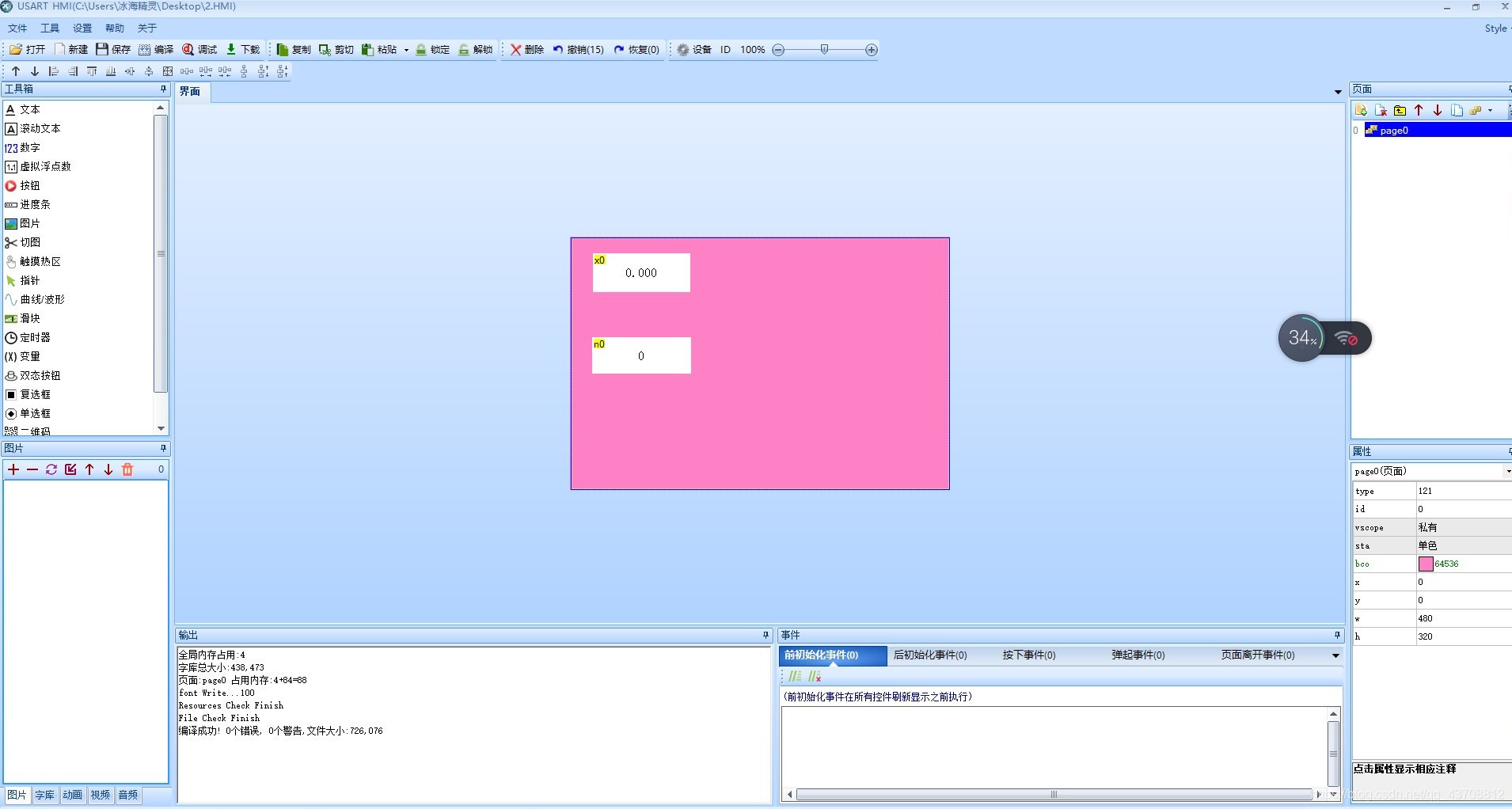Viewport: 1512px width, 809px height.
Task: Start the 调试 debug simulator
Action: [199, 49]
